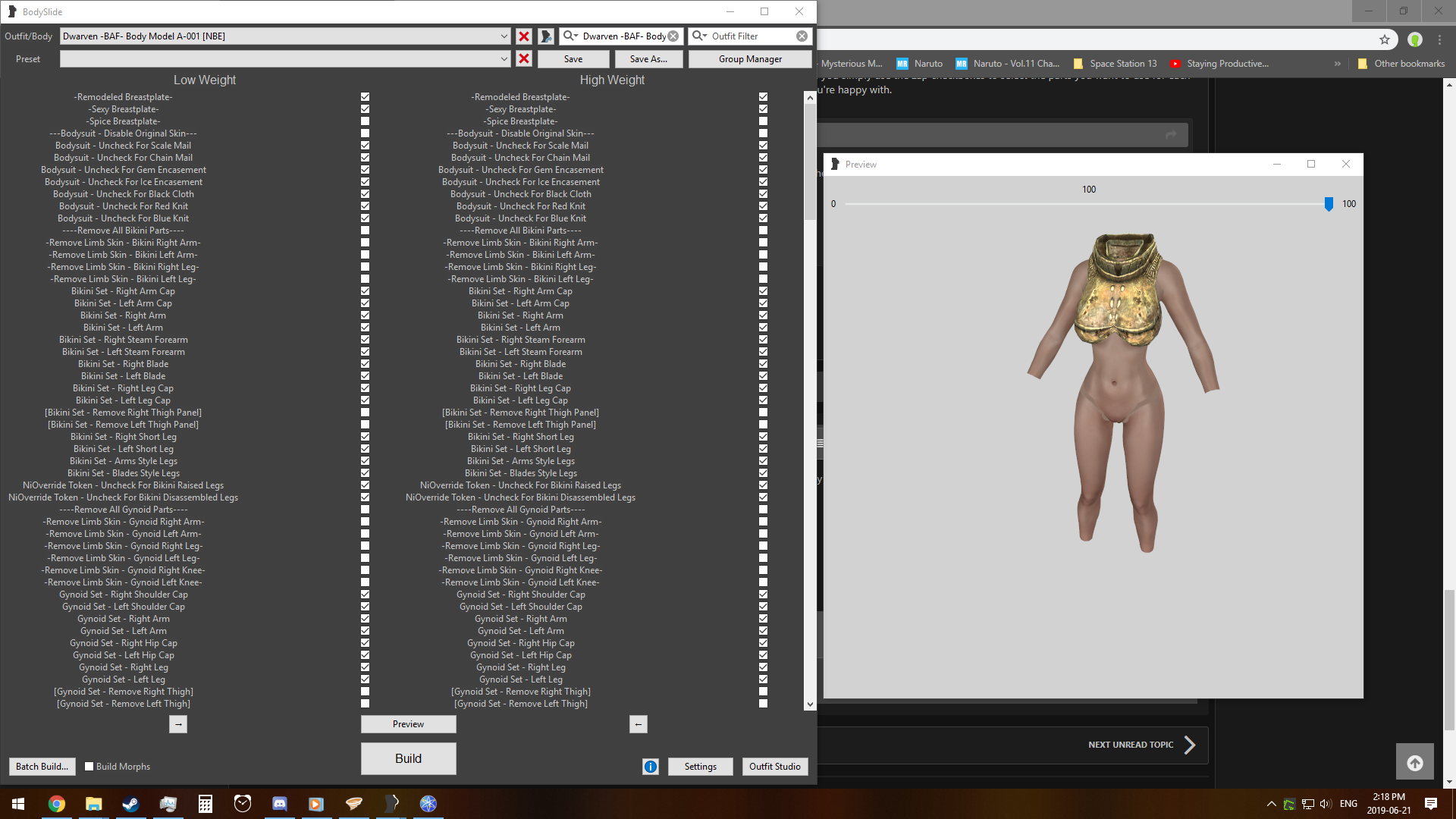1456x819 pixels.
Task: Clear the Dwarven -BAF- Body group filter
Action: pos(673,36)
